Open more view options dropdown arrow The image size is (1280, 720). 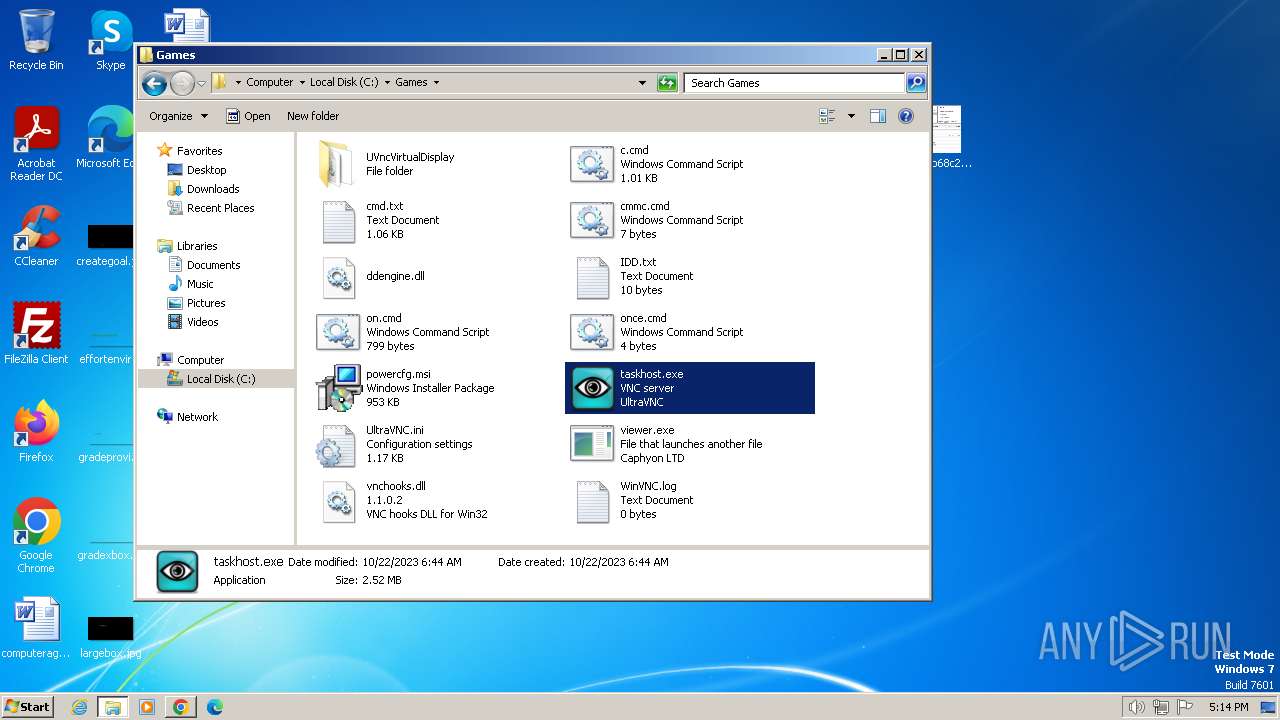(851, 116)
